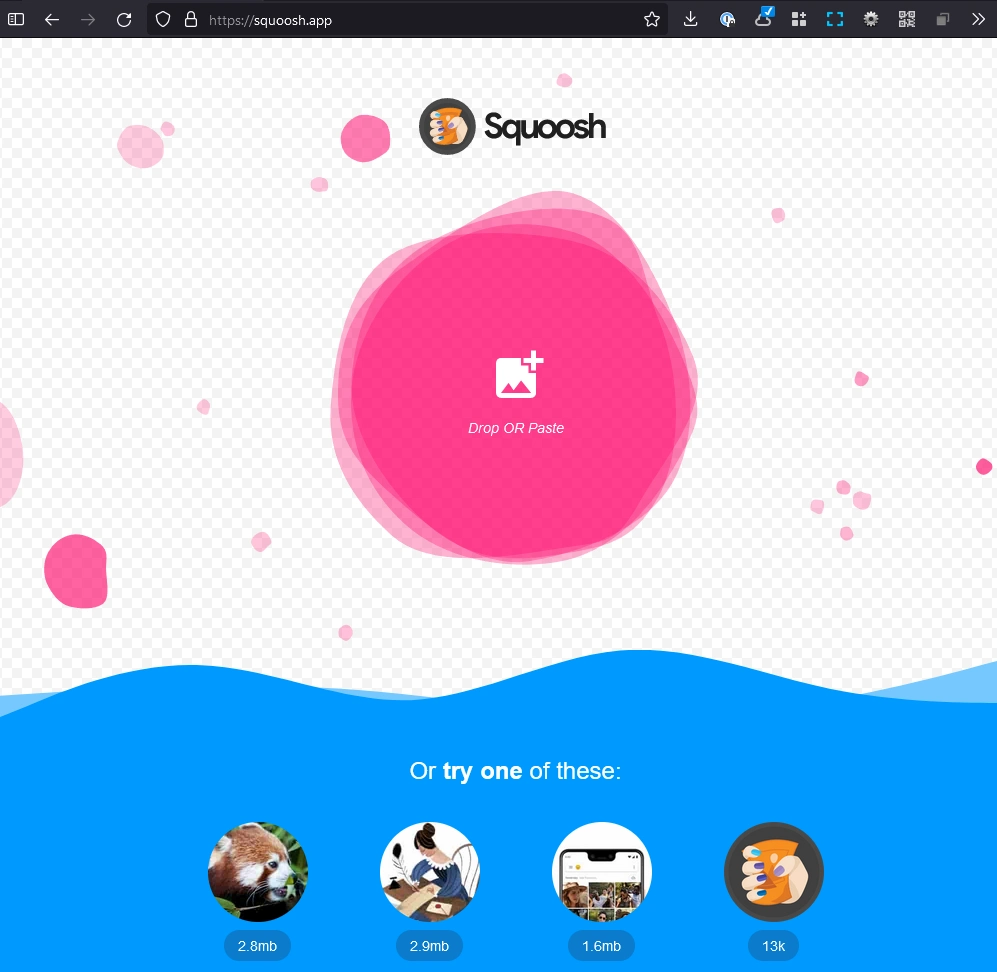Expand more toolbar tools with the chevrons
The height and width of the screenshot is (972, 997).
click(978, 20)
